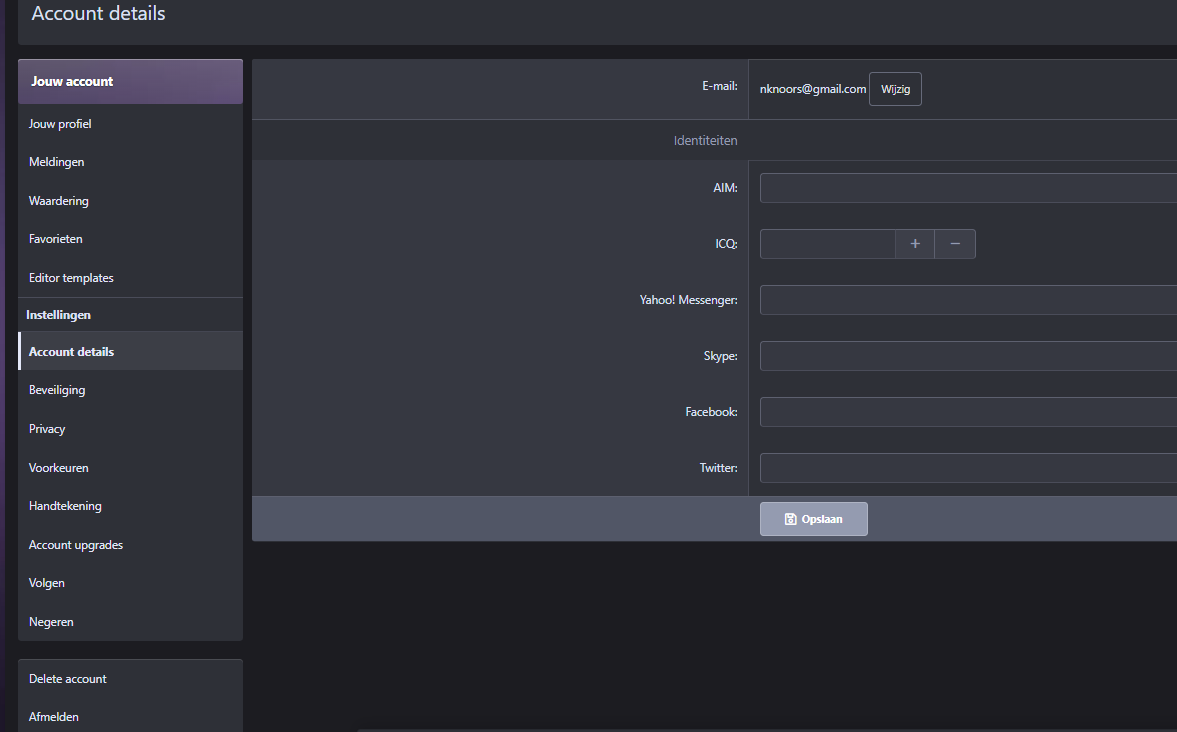Viewport: 1177px width, 732px height.
Task: Click the Wijzig button next to e-mail
Action: pyautogui.click(x=895, y=89)
